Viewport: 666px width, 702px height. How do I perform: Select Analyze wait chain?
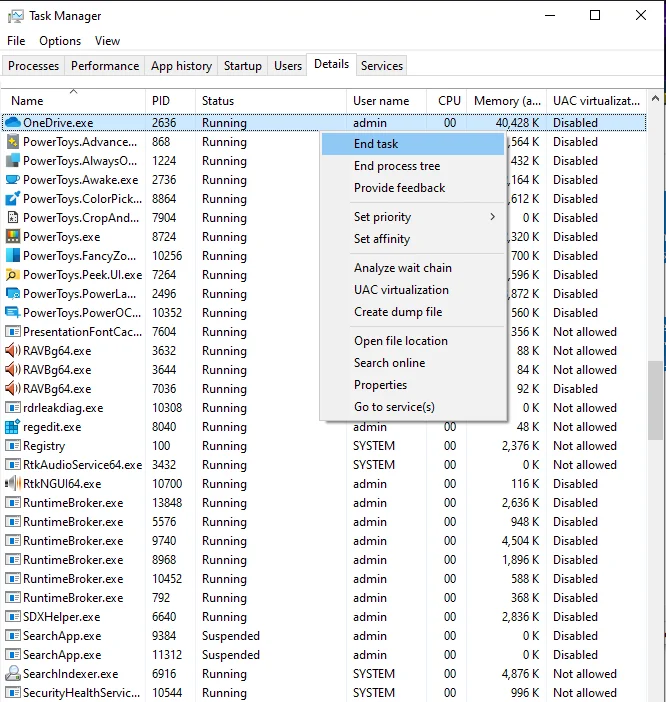[413, 268]
